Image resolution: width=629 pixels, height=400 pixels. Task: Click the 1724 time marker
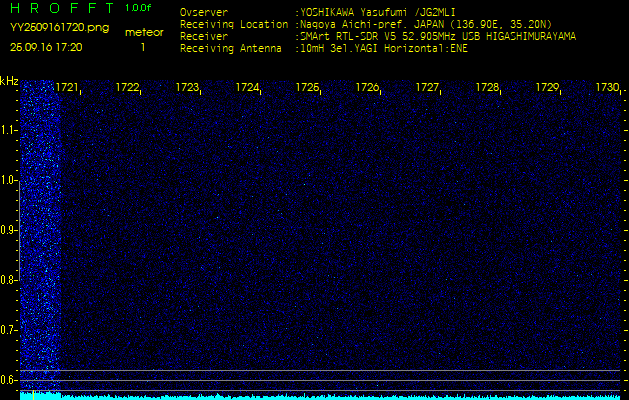247,87
